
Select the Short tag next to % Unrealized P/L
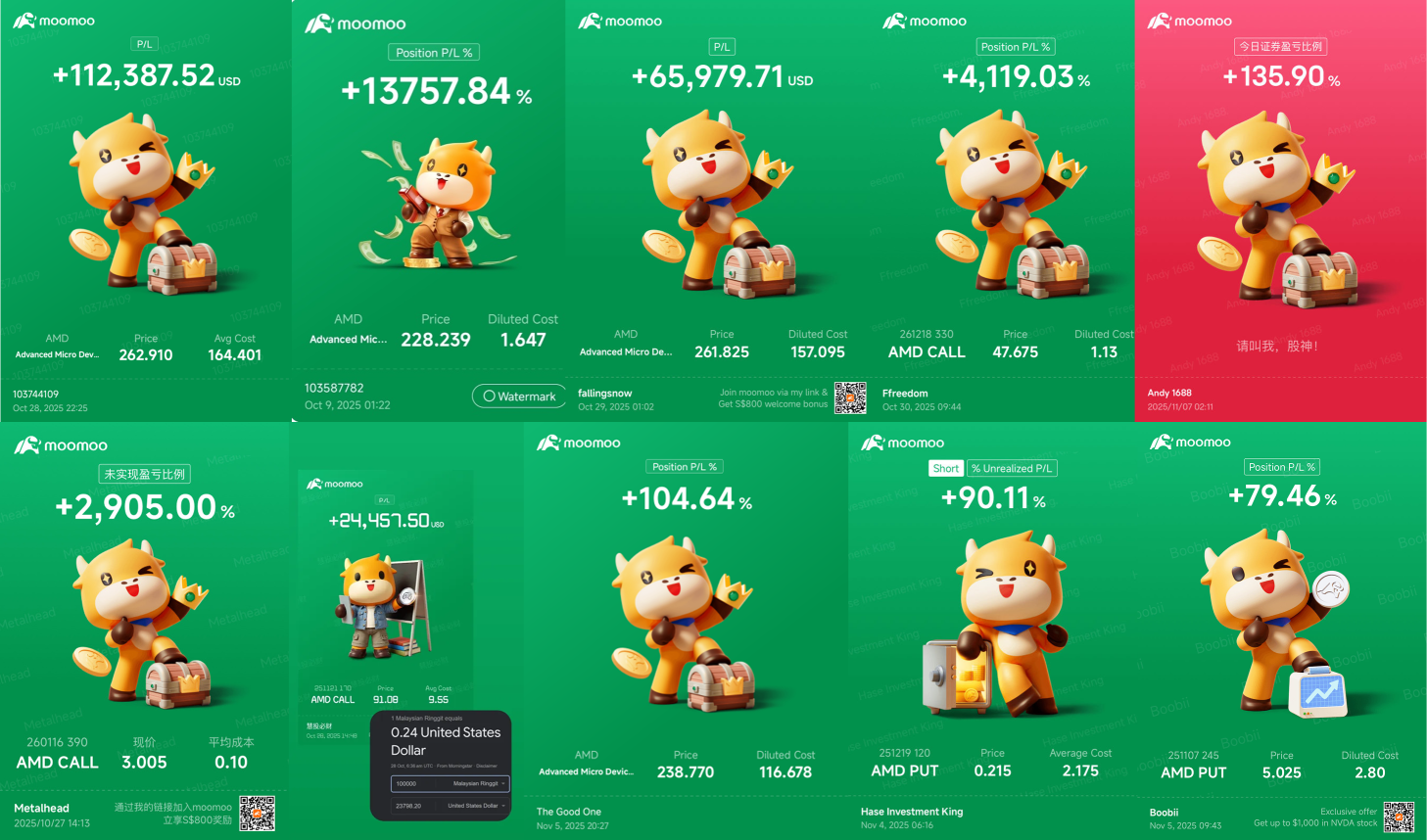946,468
